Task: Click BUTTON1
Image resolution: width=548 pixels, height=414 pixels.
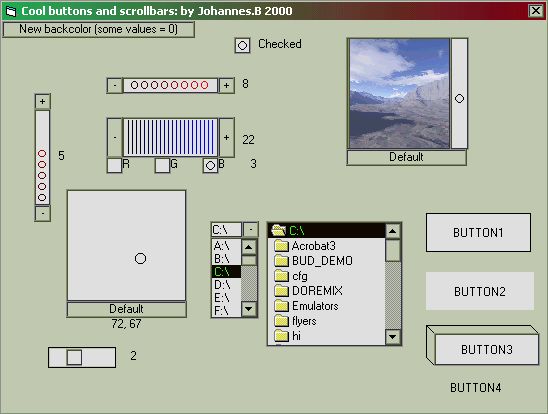Action: coord(478,233)
